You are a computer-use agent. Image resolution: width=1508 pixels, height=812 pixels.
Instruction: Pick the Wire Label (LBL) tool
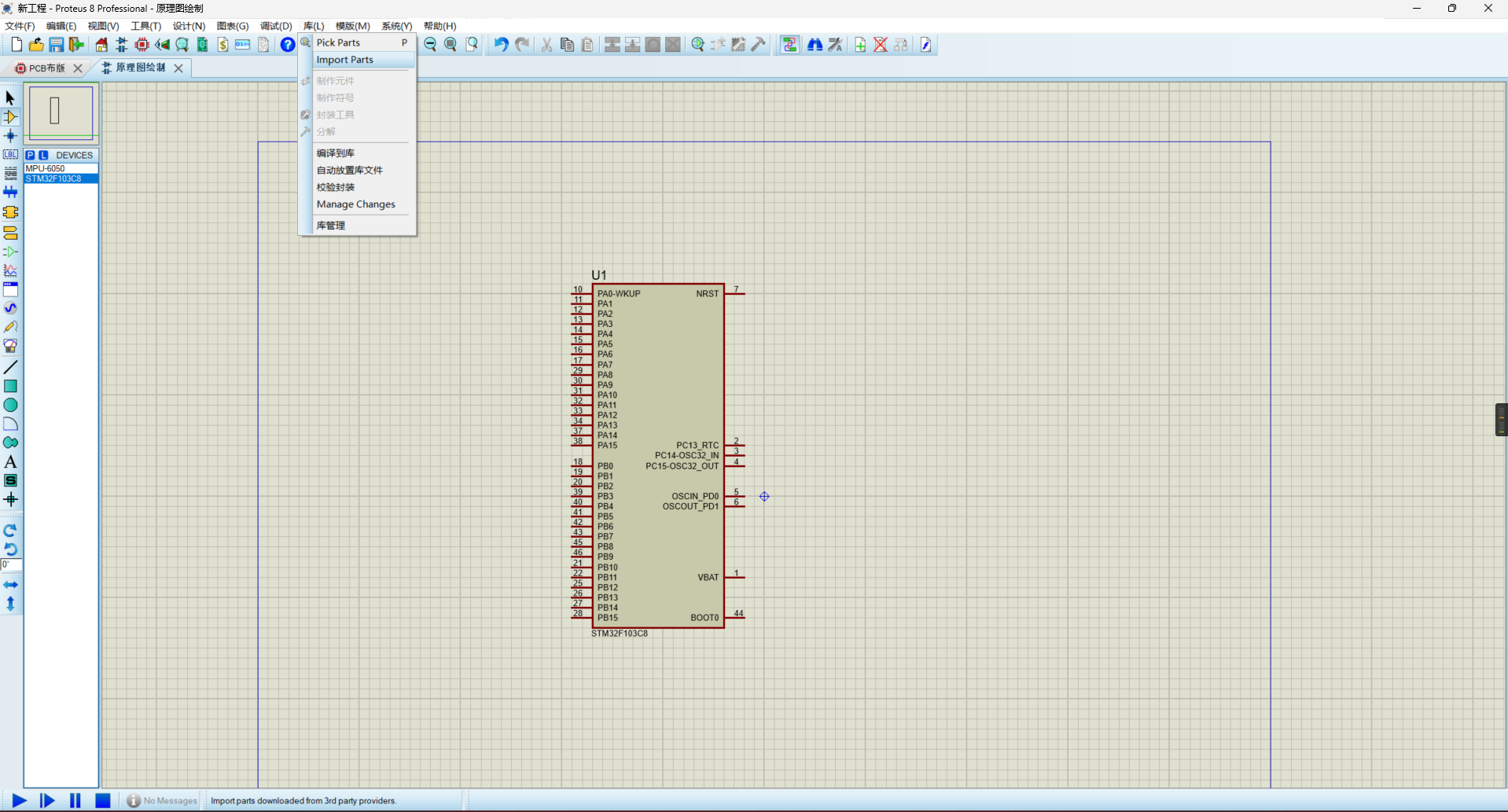[10, 155]
